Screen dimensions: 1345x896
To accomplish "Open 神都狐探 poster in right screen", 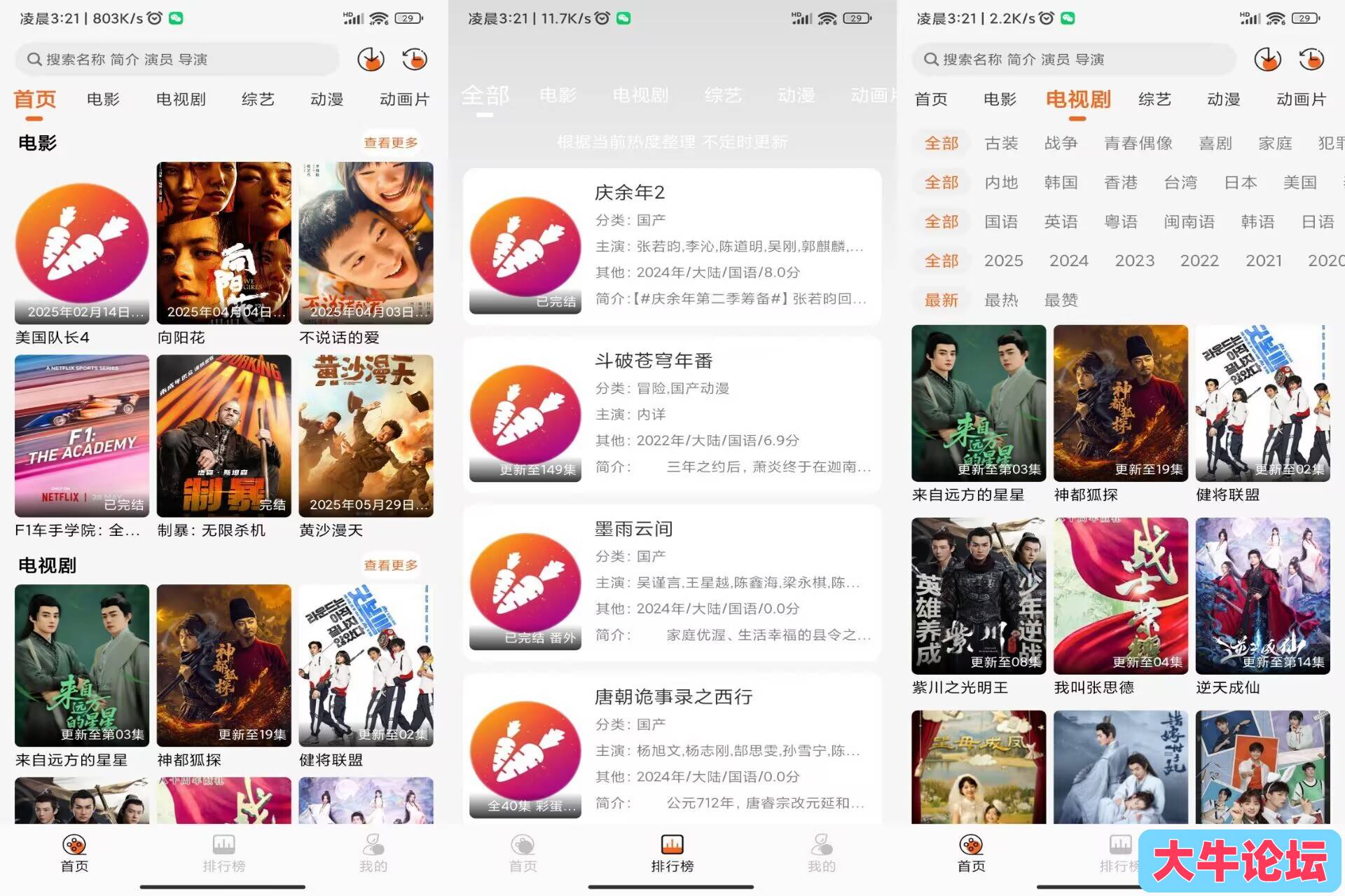I will pos(1121,404).
